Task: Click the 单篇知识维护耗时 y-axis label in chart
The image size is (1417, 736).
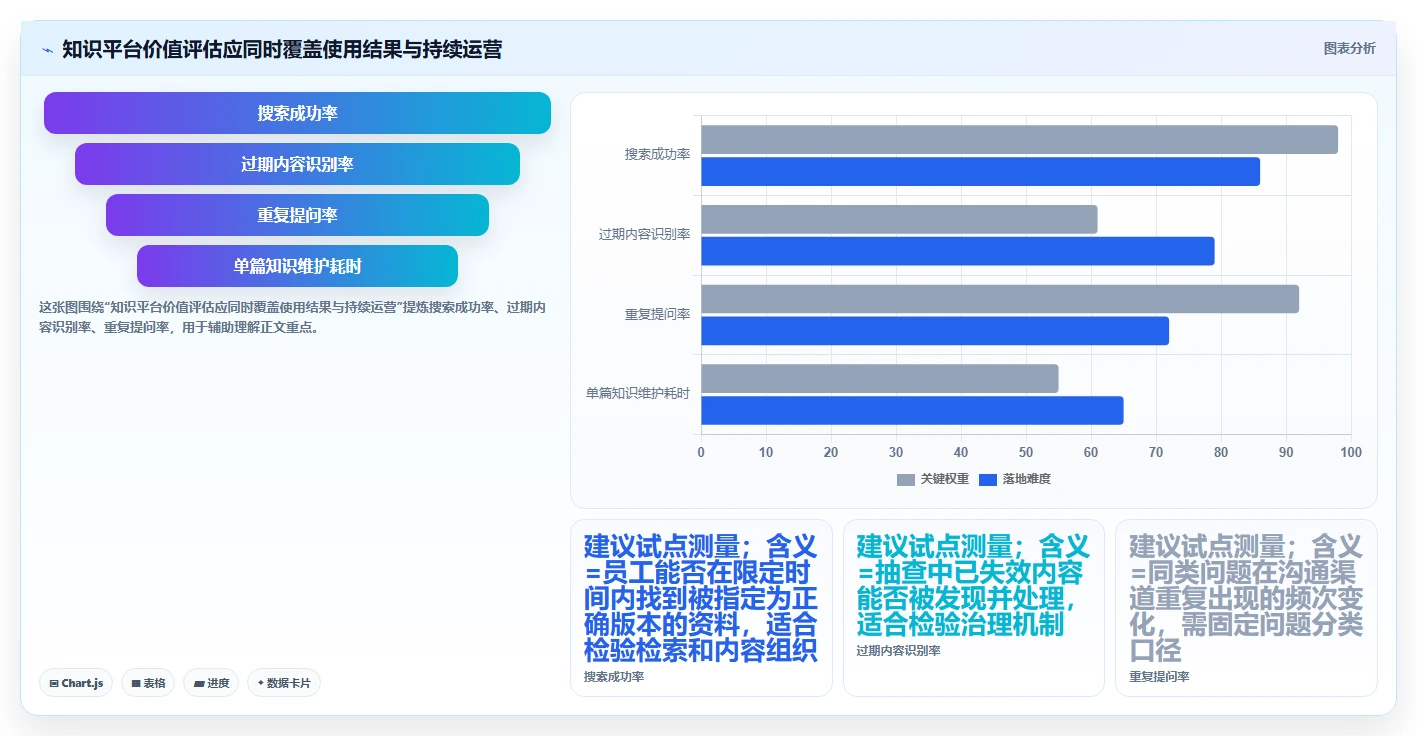Action: point(638,394)
